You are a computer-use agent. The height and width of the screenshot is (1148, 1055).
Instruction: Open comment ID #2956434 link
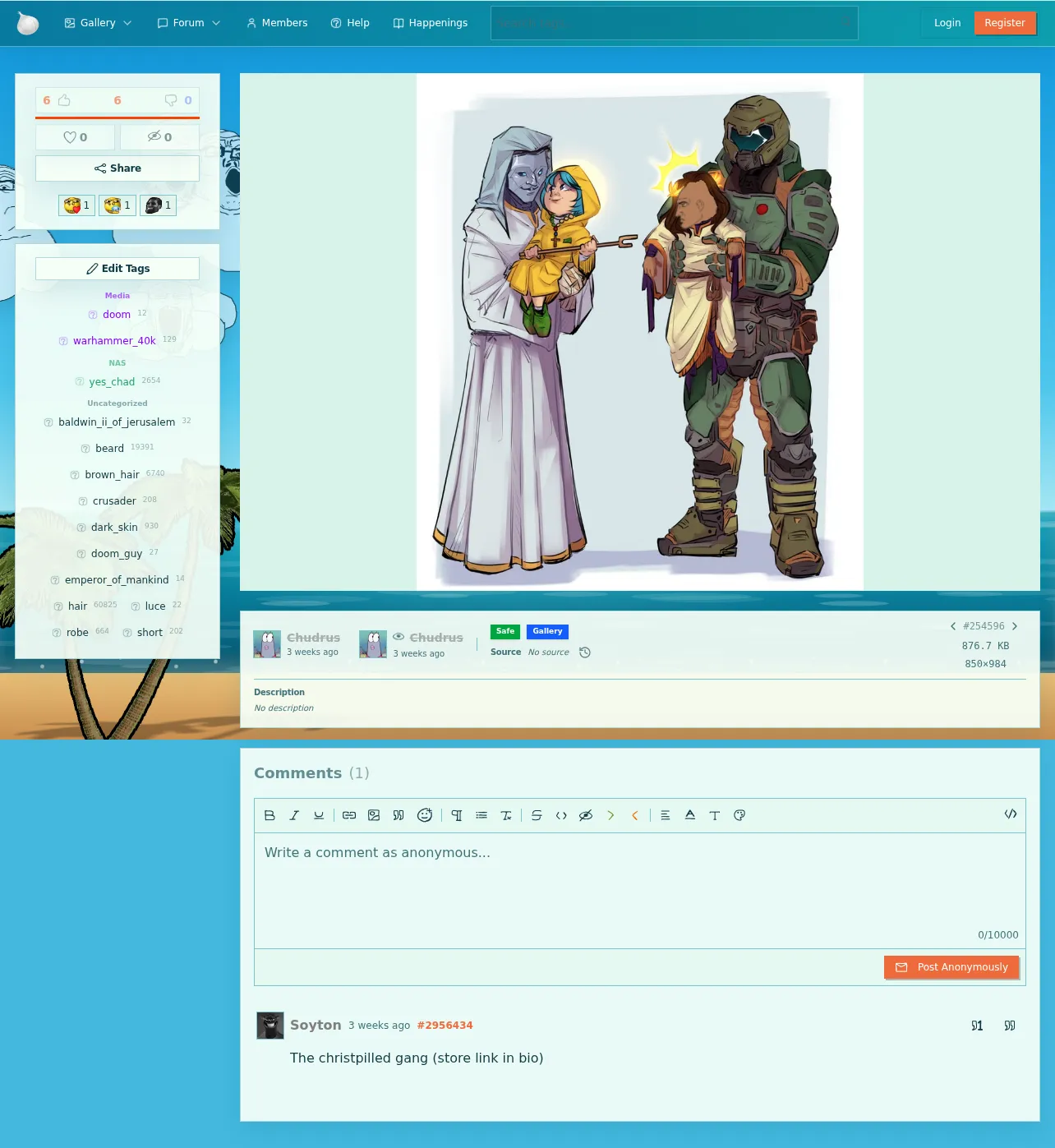tap(445, 1026)
